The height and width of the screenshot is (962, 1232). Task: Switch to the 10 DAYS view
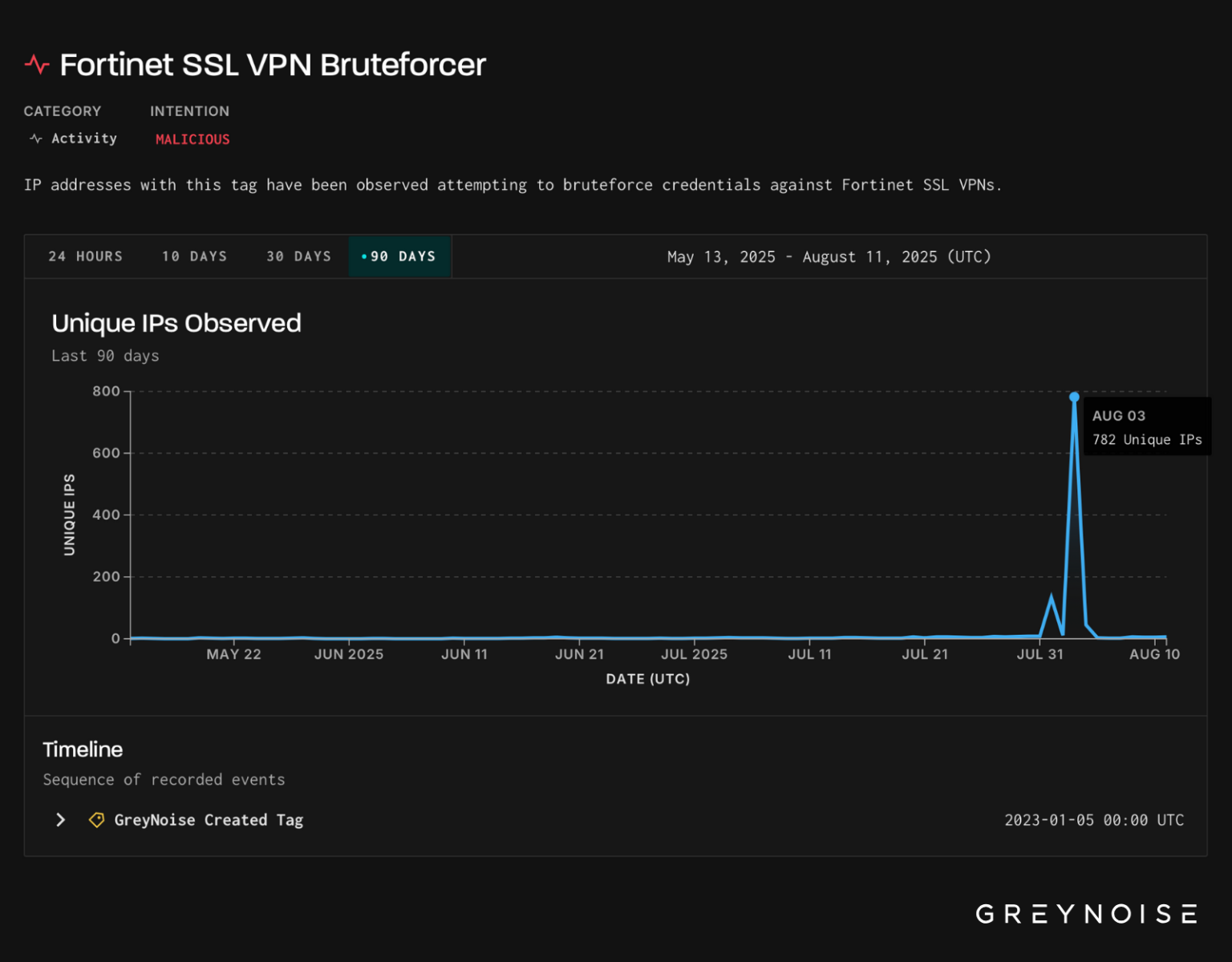click(193, 257)
